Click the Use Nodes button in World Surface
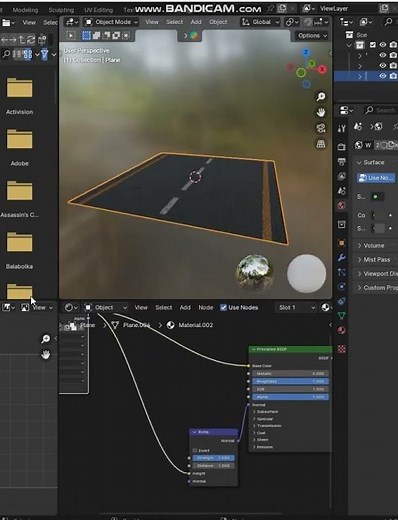 (376, 178)
